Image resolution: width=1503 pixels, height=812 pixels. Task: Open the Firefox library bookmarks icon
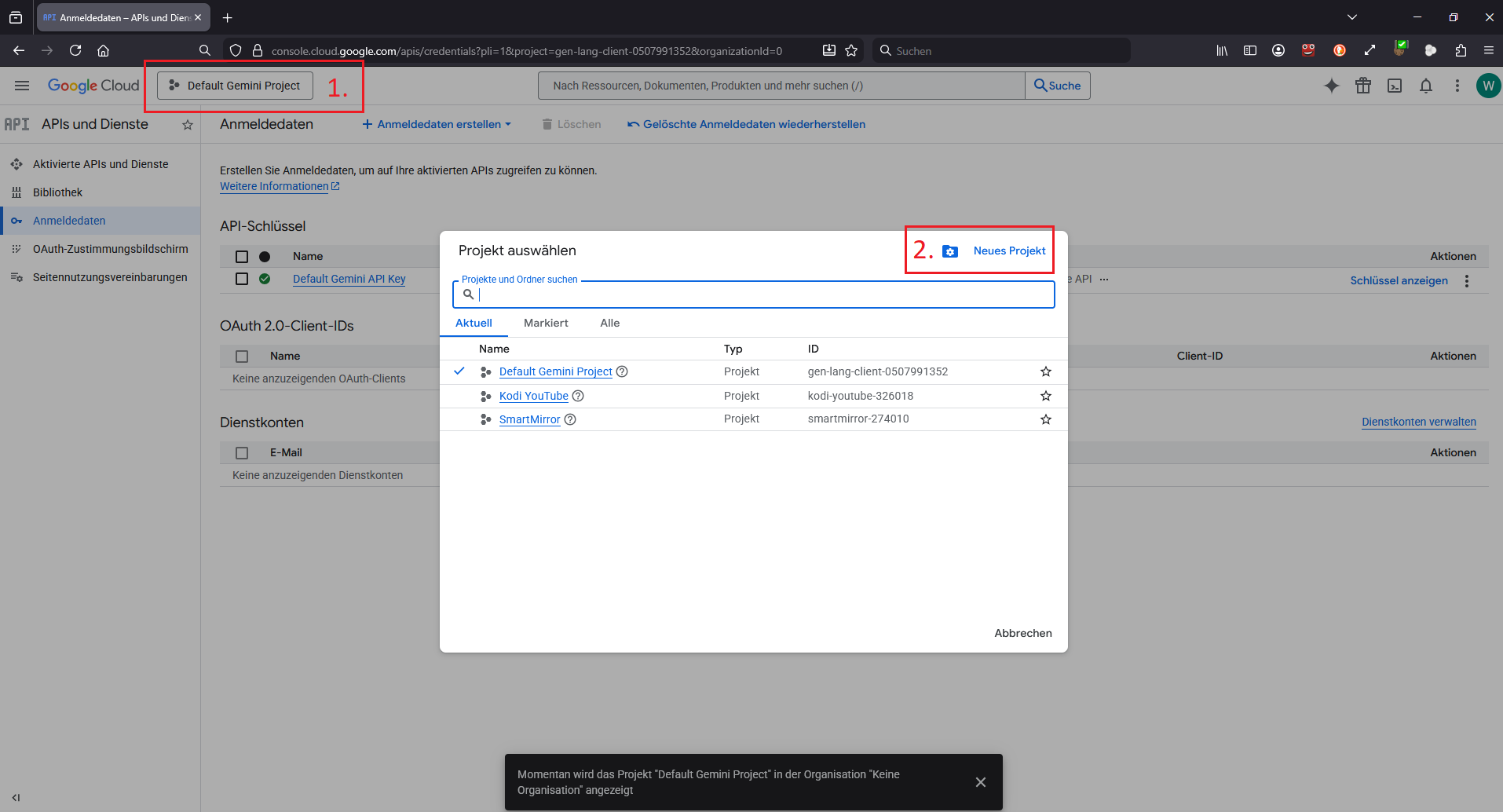tap(1222, 50)
